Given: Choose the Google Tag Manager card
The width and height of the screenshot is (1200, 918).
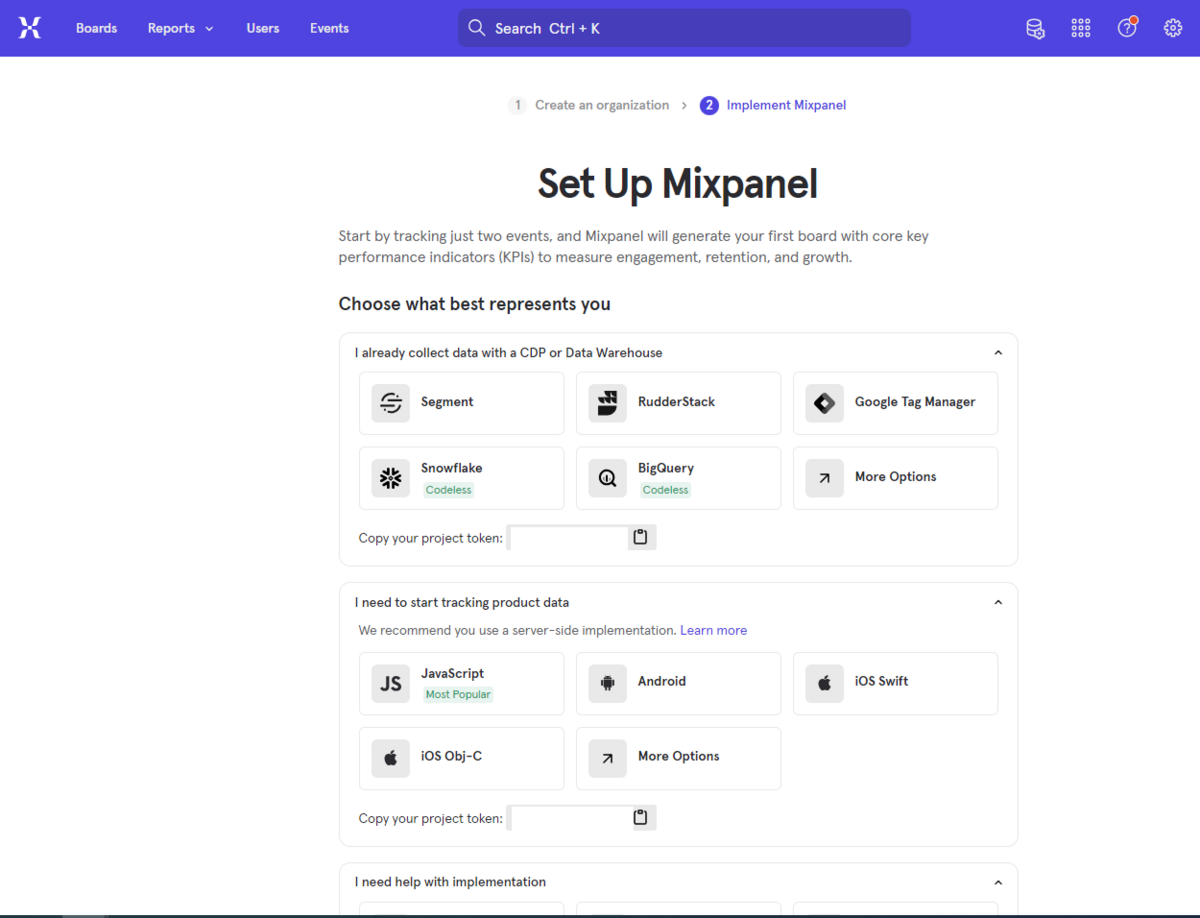Looking at the screenshot, I should (896, 403).
